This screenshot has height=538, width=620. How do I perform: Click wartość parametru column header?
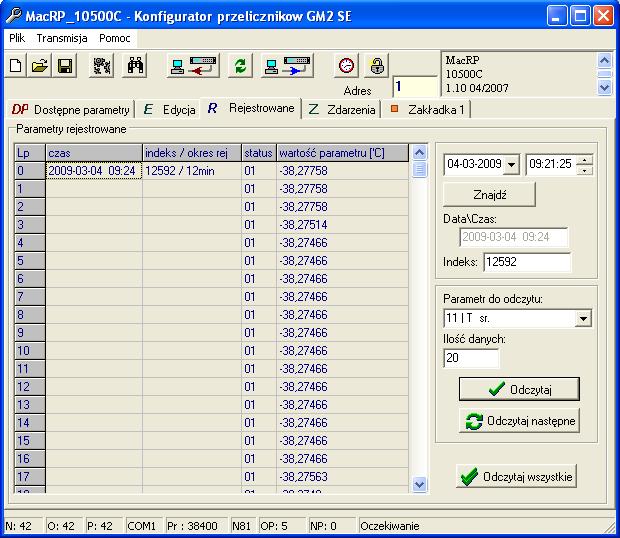[342, 153]
